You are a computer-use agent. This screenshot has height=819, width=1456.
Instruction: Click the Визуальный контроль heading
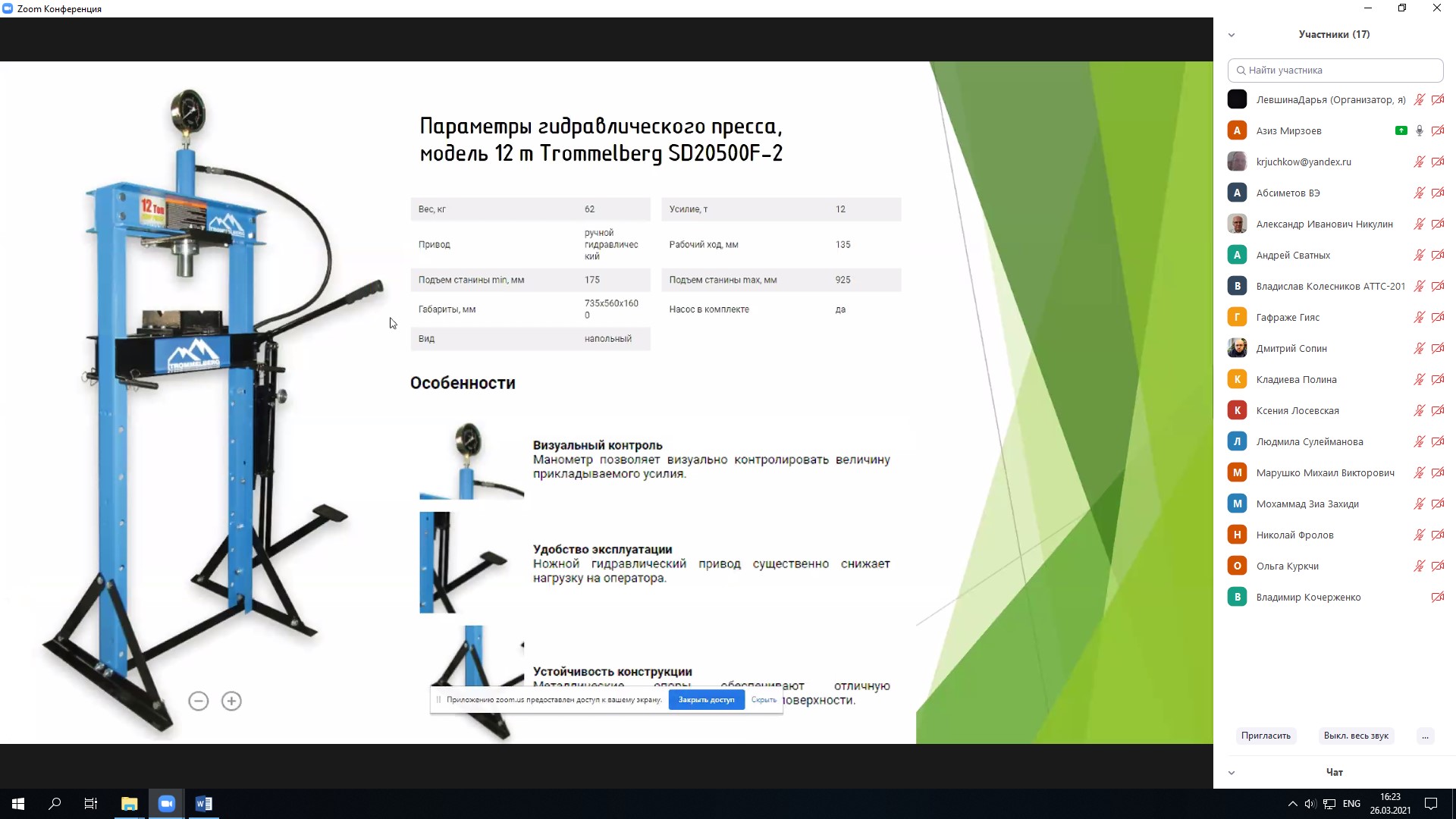(598, 445)
